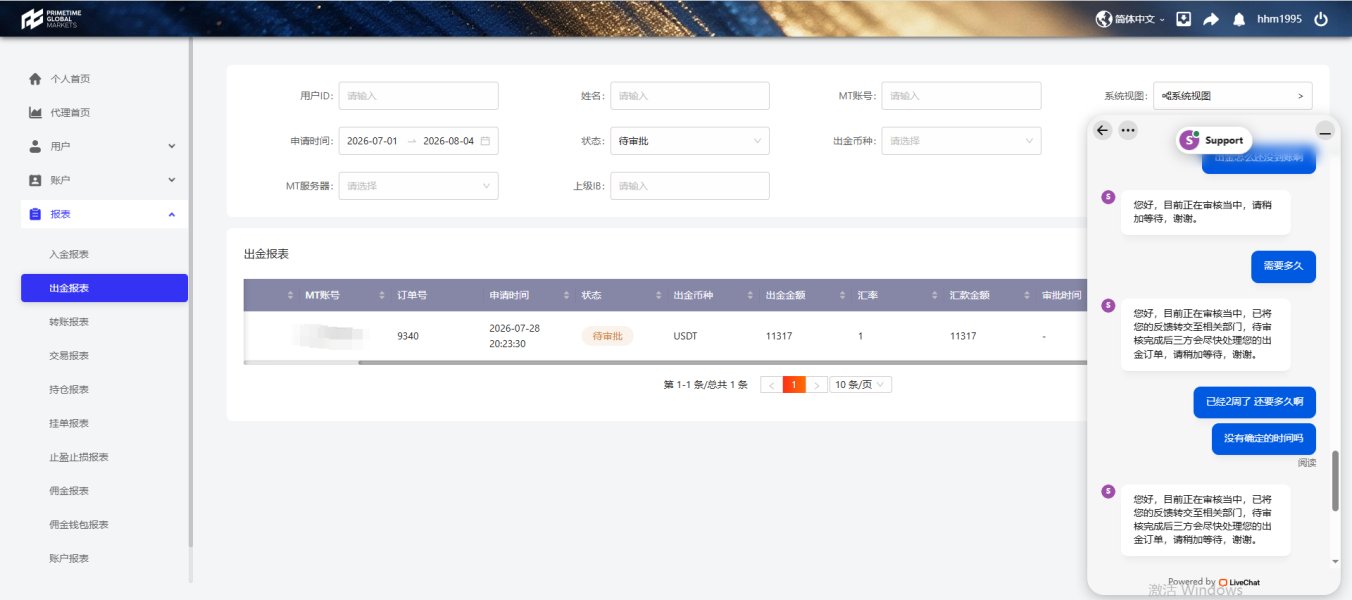The image size is (1352, 600).
Task: Open the download inbox icon in header
Action: tap(1184, 19)
